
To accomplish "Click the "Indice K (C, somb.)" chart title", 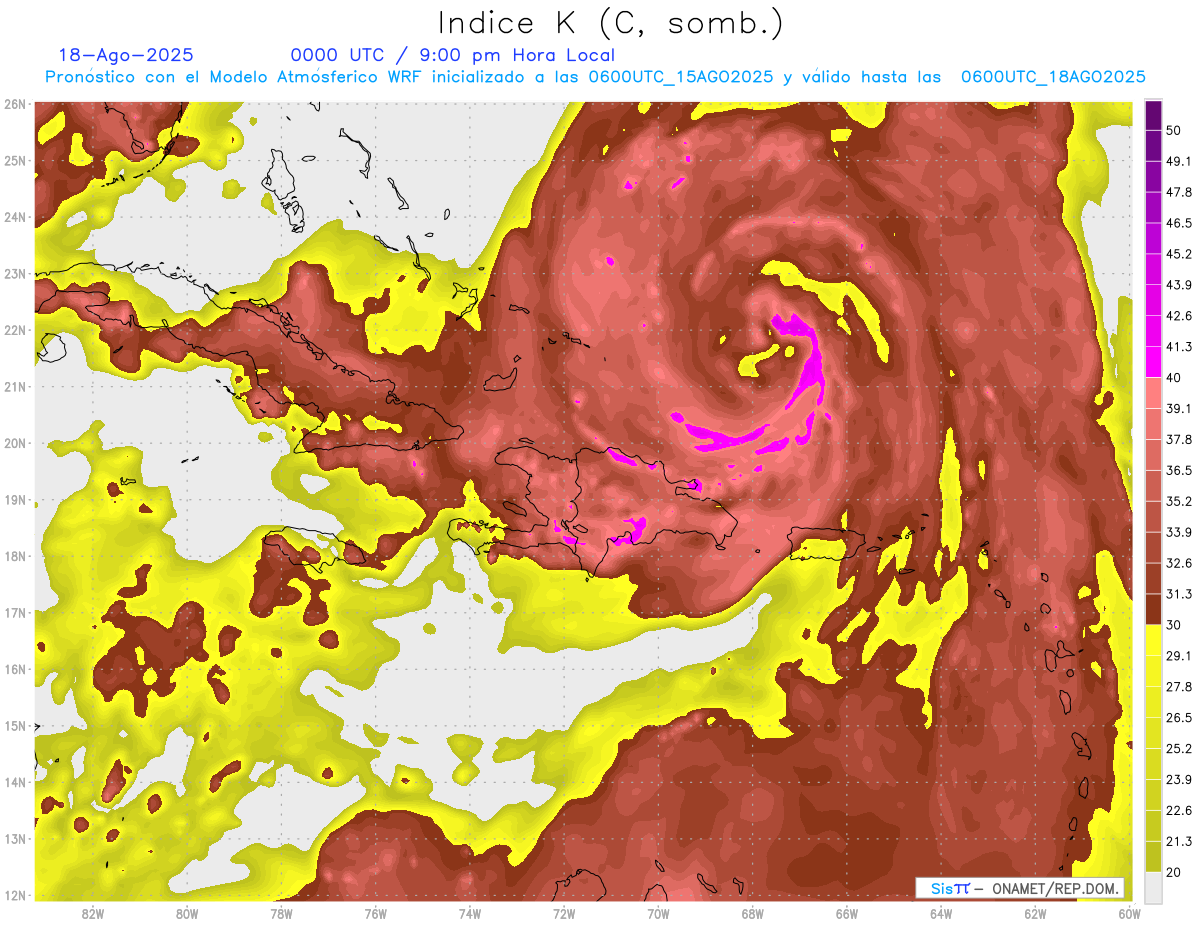I will (x=611, y=23).
